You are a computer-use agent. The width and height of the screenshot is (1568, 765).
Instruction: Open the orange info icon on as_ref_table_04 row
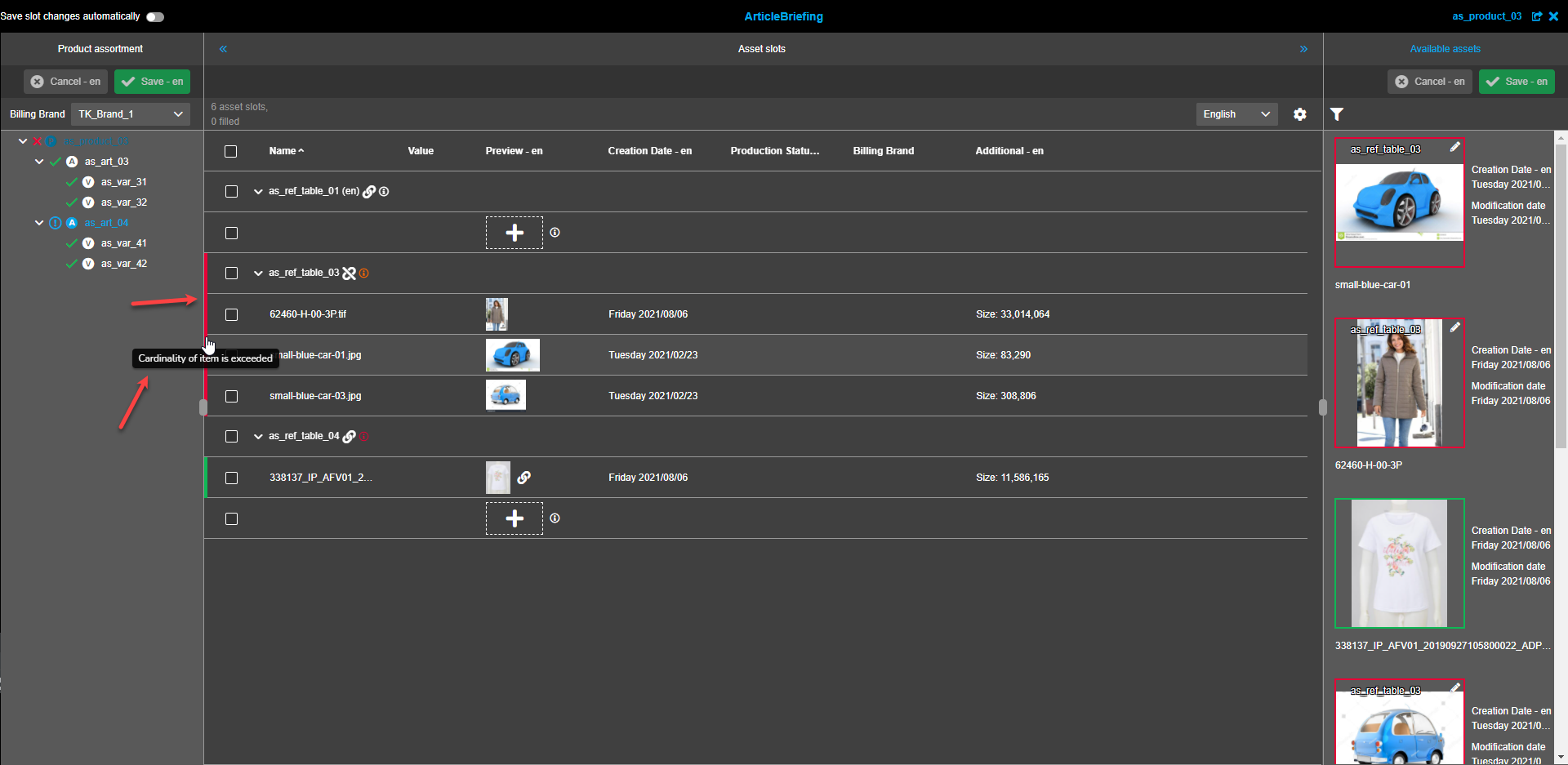pos(364,436)
